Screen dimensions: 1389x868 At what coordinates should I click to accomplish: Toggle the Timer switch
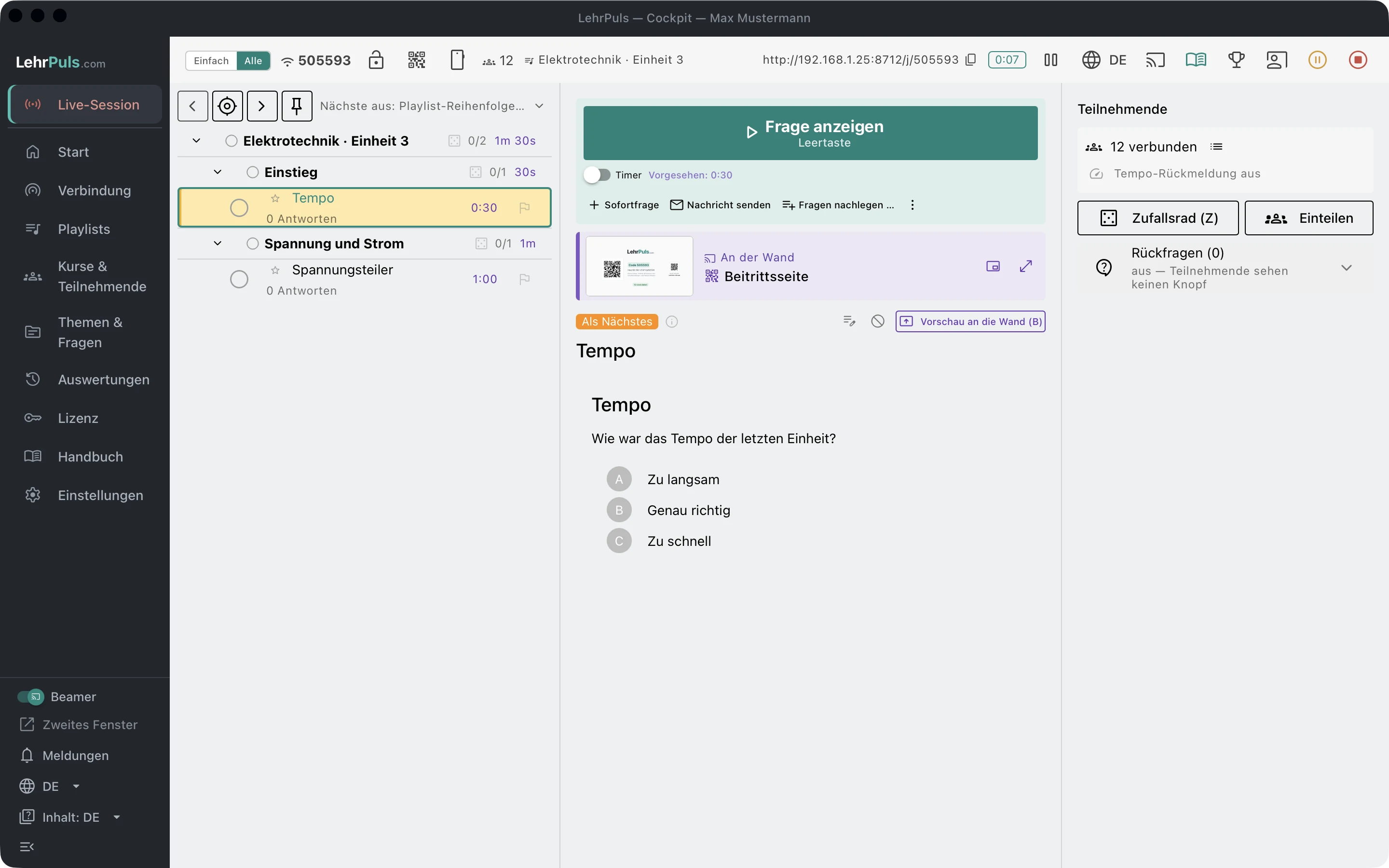(597, 175)
